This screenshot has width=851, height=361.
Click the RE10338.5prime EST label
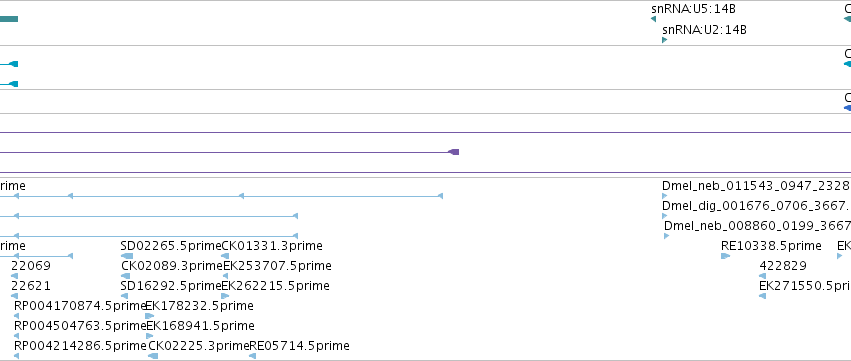pos(771,246)
